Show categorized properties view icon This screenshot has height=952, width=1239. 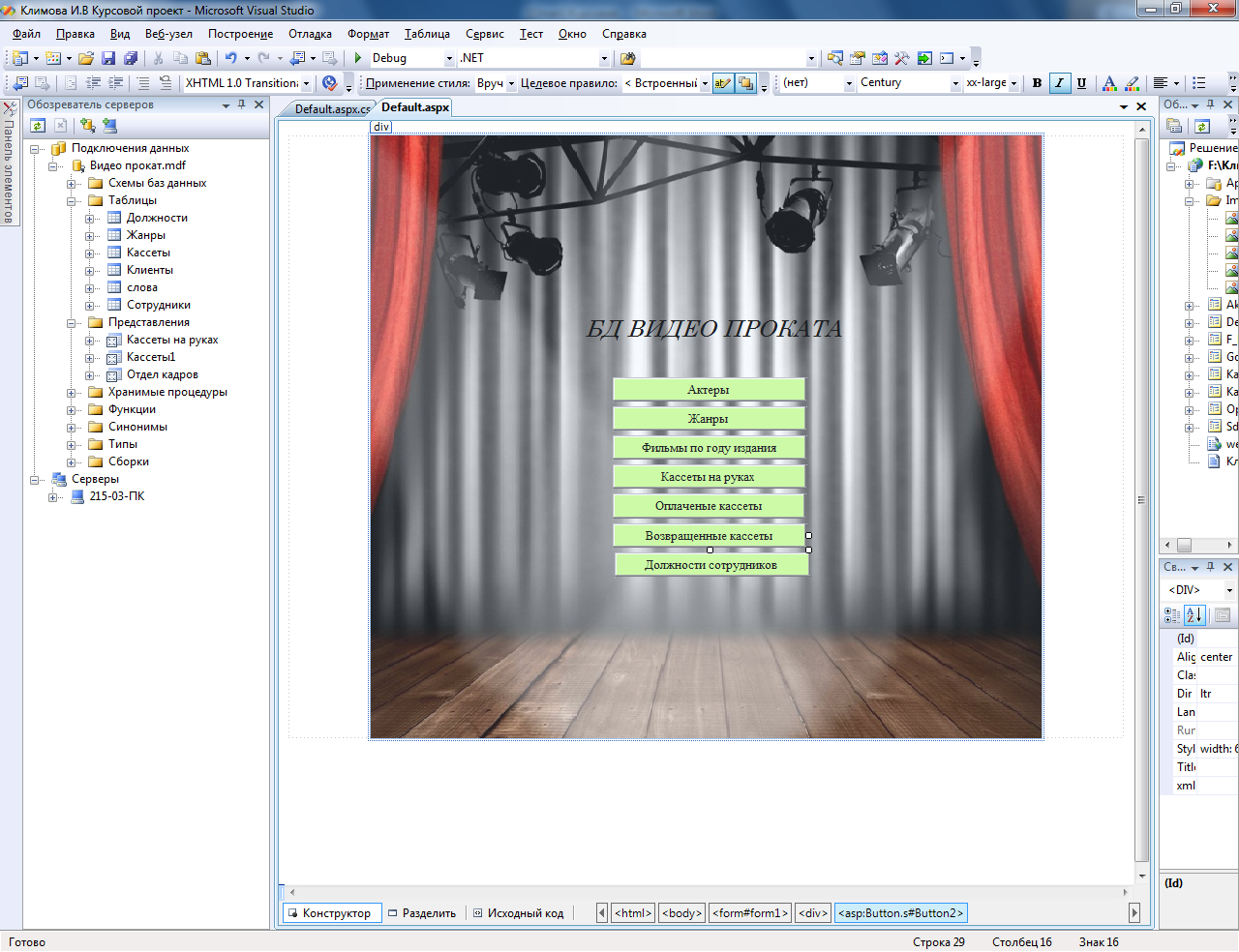click(x=1172, y=614)
